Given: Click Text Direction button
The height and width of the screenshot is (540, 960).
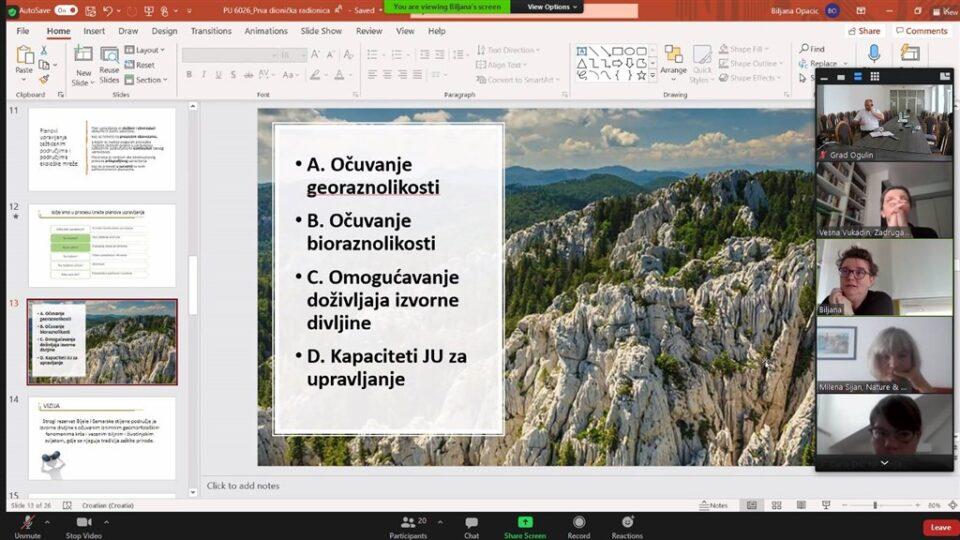Looking at the screenshot, I should pyautogui.click(x=508, y=50).
